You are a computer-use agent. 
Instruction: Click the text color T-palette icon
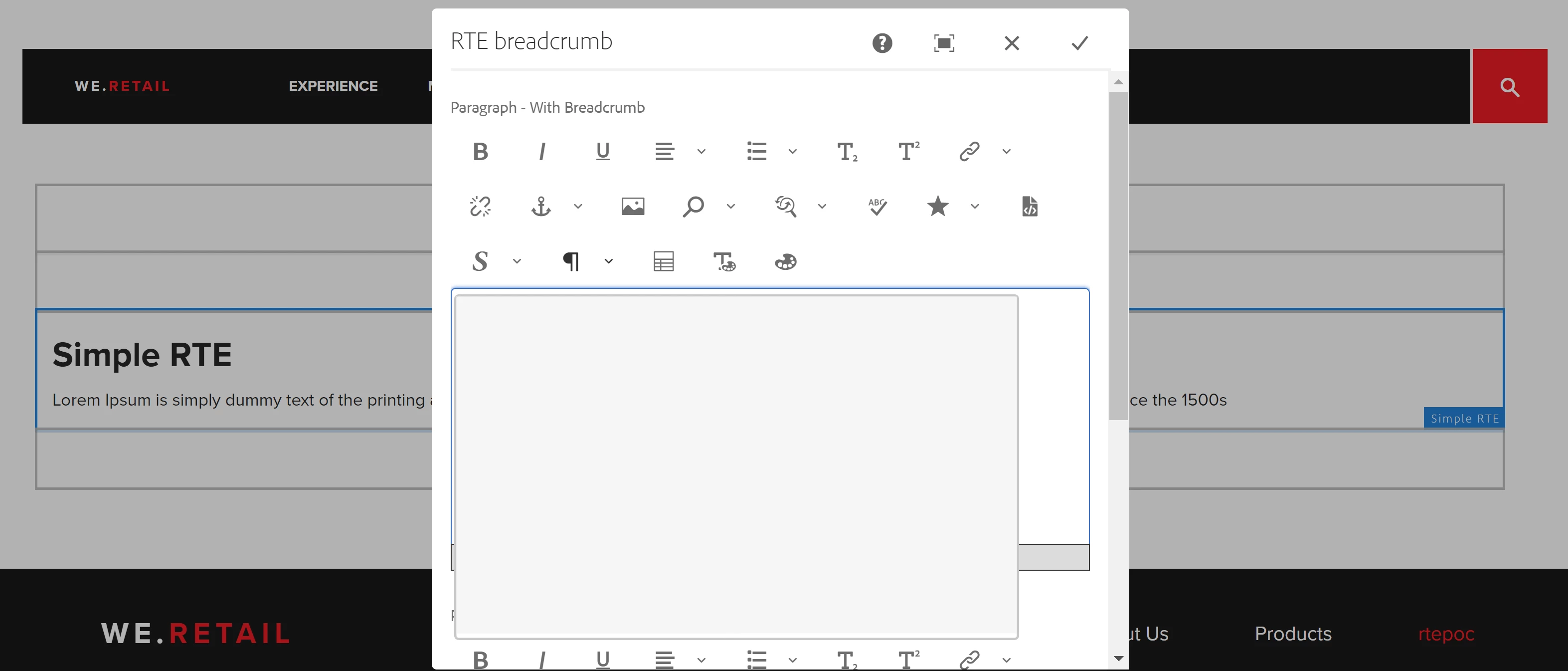pyautogui.click(x=724, y=261)
